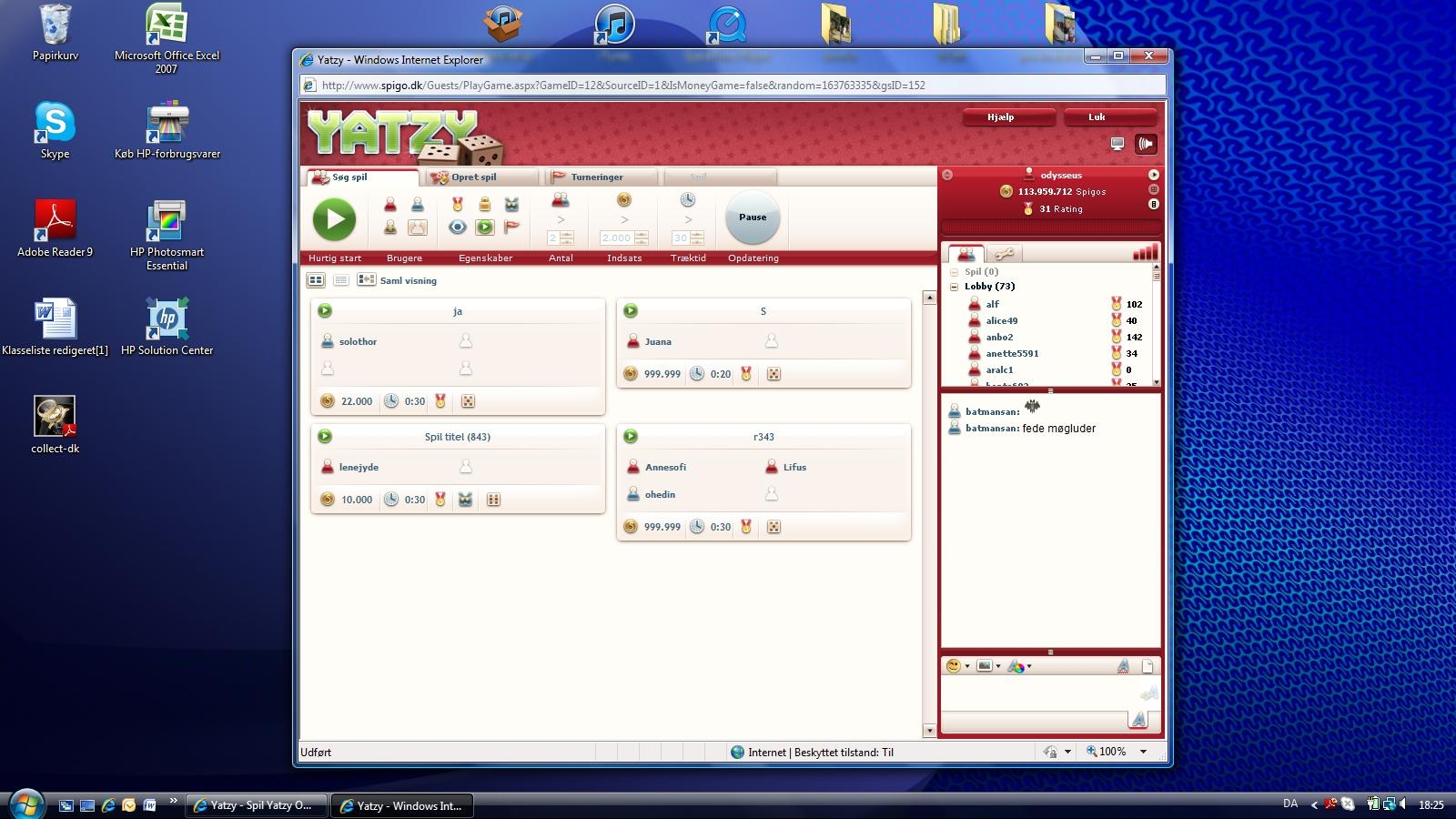Screen dimensions: 1456x819
Task: Click the Hjælp button
Action: click(1000, 117)
